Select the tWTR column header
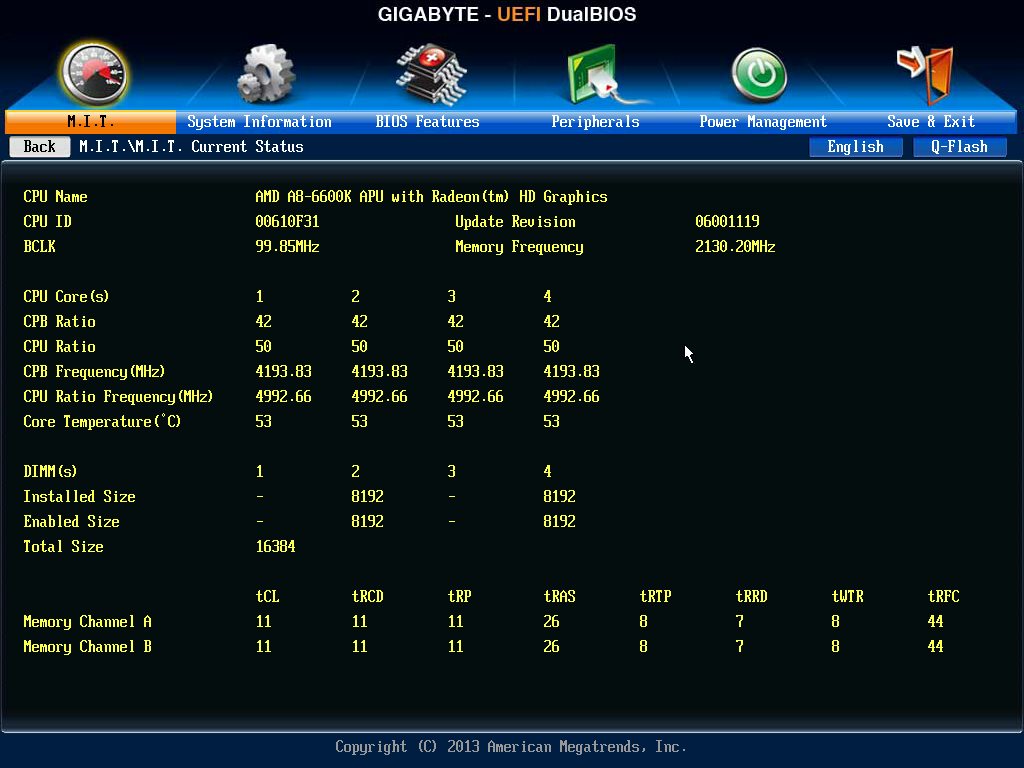The image size is (1024, 768). (847, 596)
